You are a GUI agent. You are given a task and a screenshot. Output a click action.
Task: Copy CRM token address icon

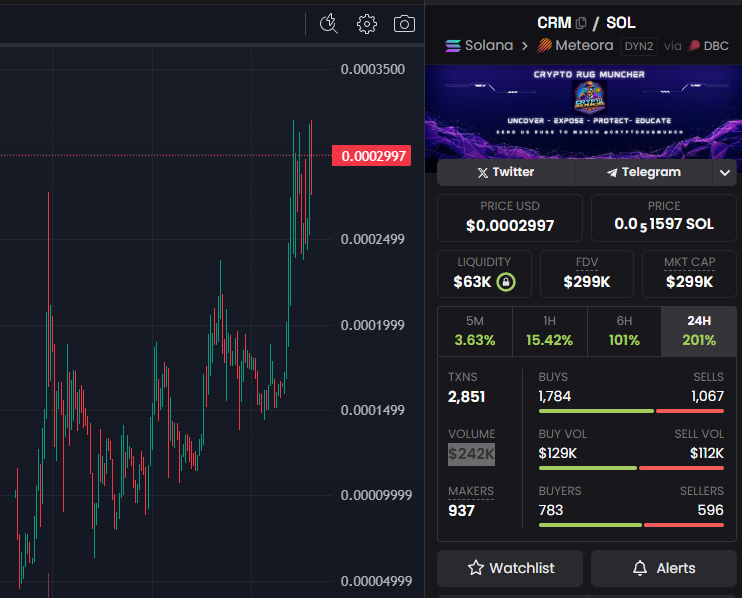(x=582, y=23)
